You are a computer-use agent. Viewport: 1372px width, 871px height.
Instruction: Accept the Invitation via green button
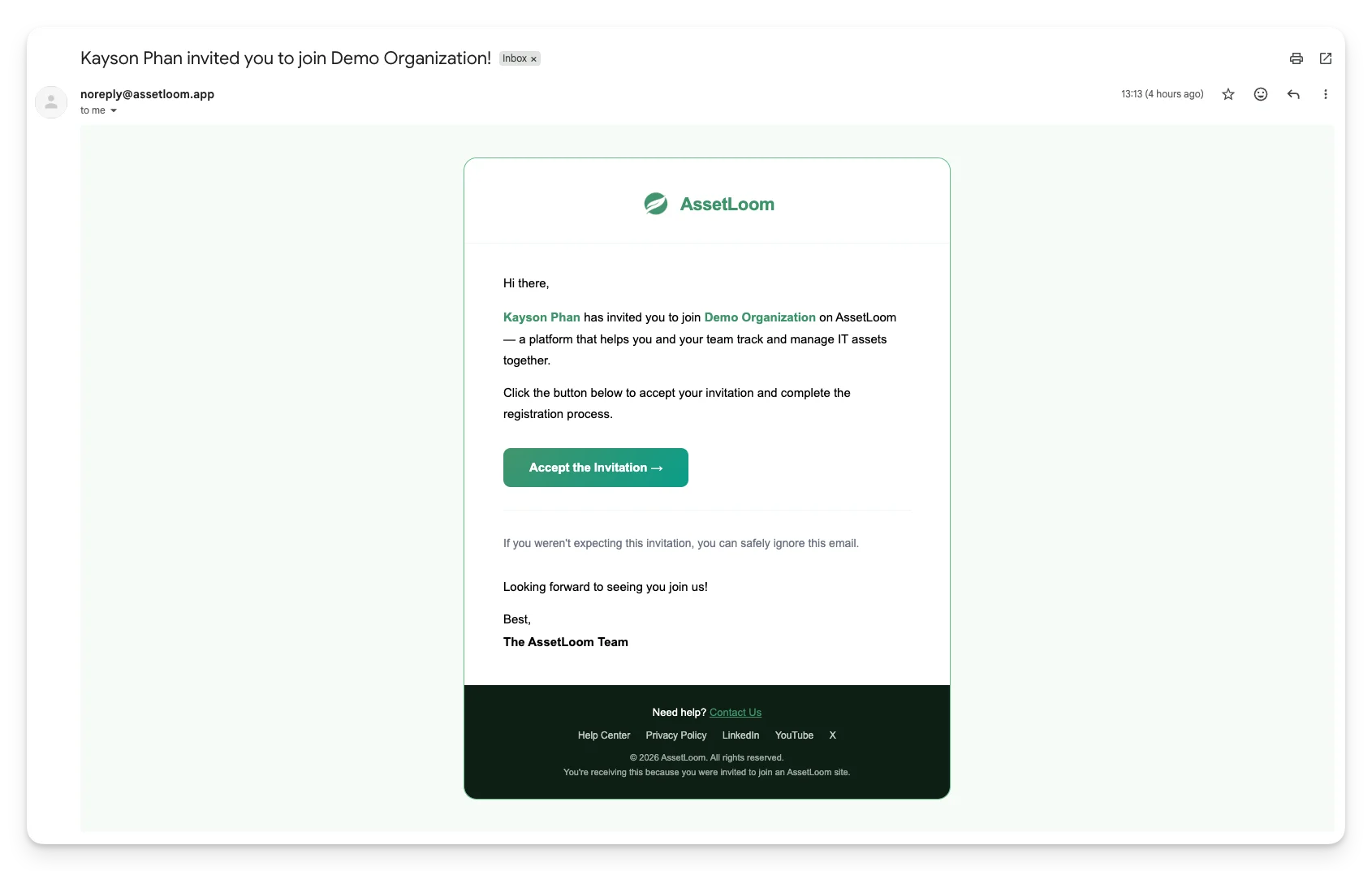tap(596, 468)
